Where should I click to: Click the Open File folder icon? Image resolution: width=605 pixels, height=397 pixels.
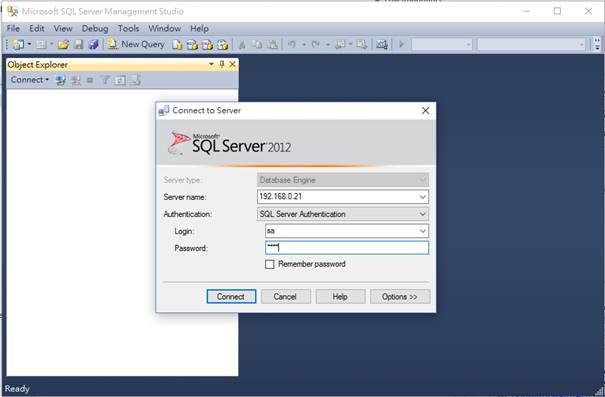(63, 45)
